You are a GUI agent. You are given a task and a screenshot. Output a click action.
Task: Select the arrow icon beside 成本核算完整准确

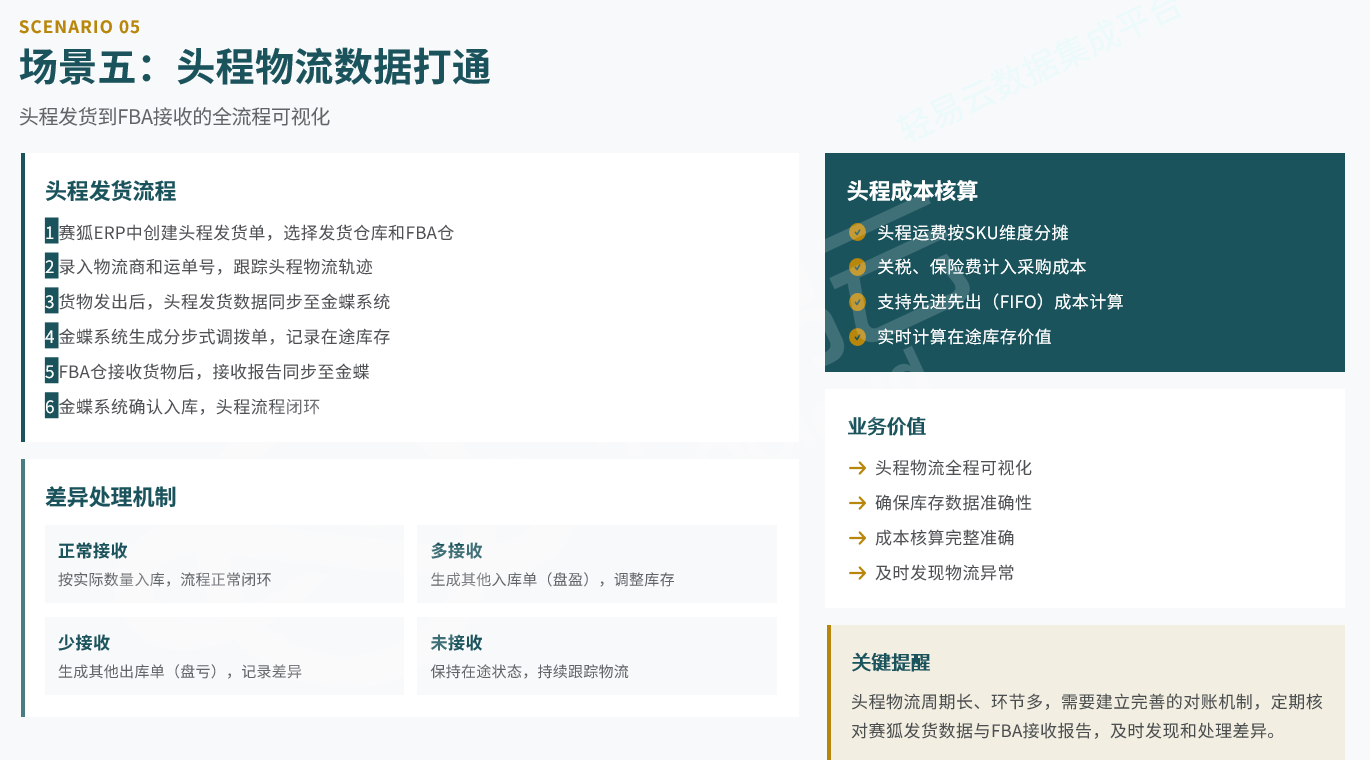coord(857,538)
